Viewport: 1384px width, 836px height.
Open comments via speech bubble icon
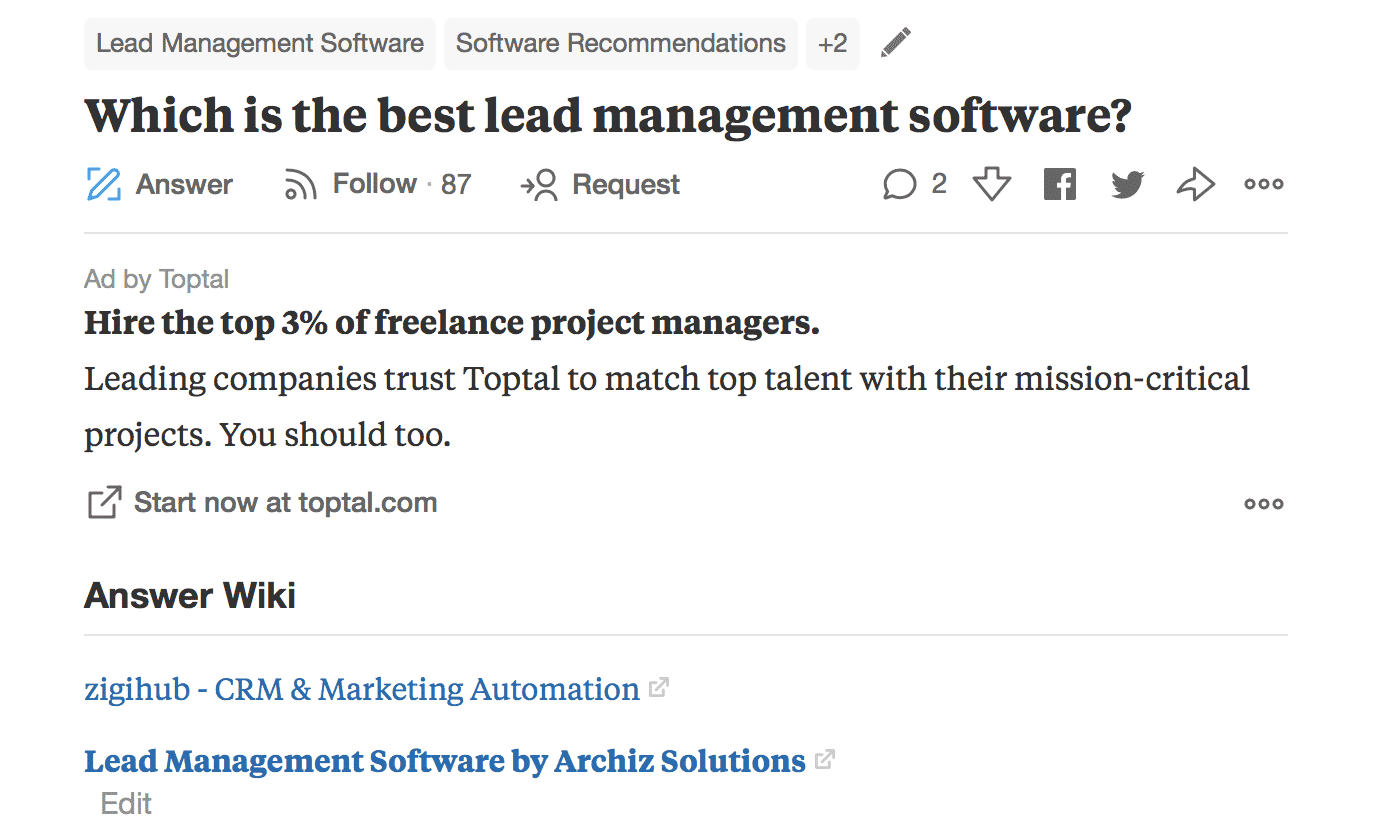pyautogui.click(x=899, y=185)
